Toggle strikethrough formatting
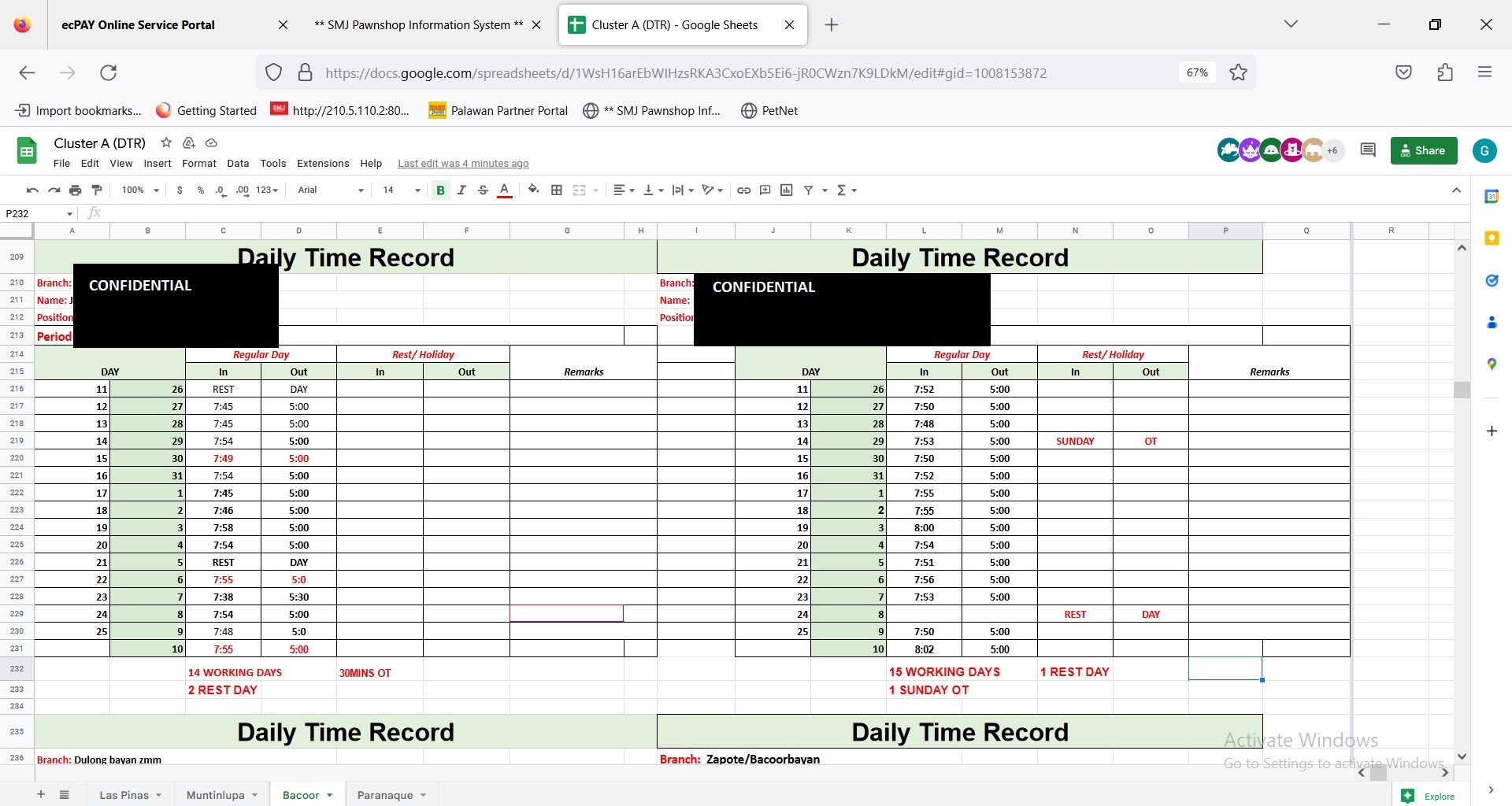The image size is (1512, 806). point(484,190)
